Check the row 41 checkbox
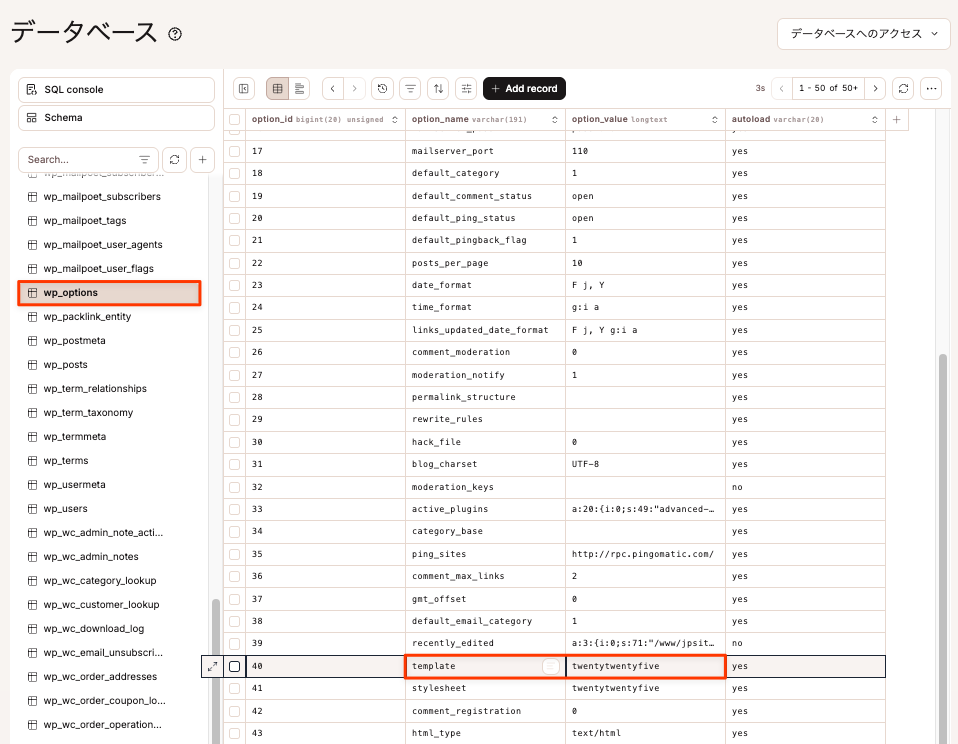The width and height of the screenshot is (958, 744). [x=235, y=688]
